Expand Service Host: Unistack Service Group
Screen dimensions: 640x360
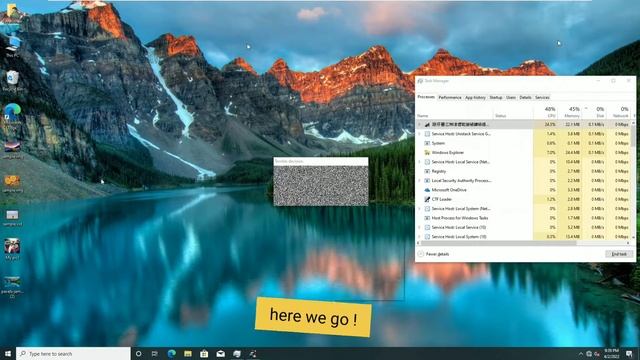coord(420,133)
